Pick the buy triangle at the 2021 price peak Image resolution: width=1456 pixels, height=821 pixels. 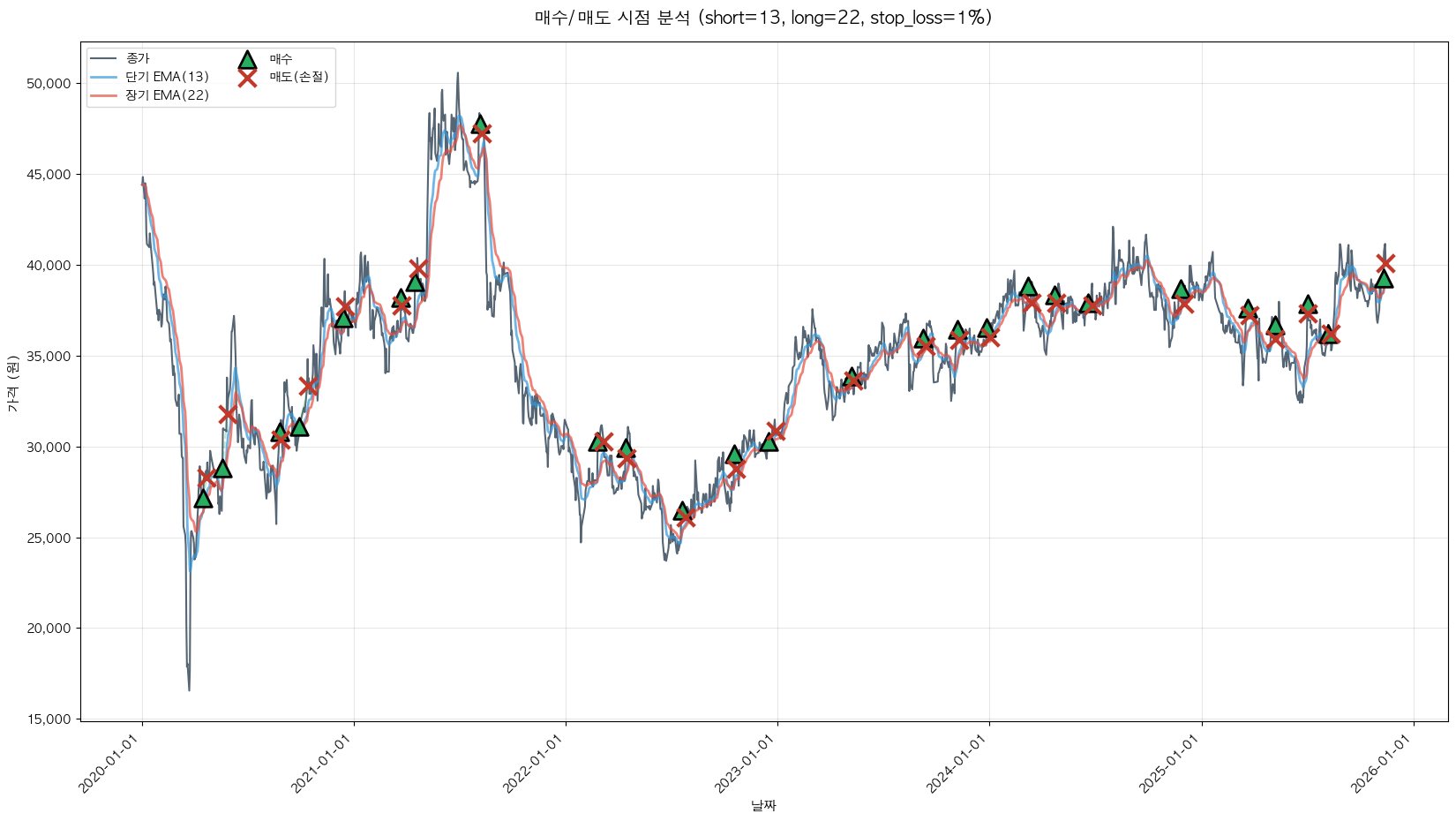click(x=479, y=124)
